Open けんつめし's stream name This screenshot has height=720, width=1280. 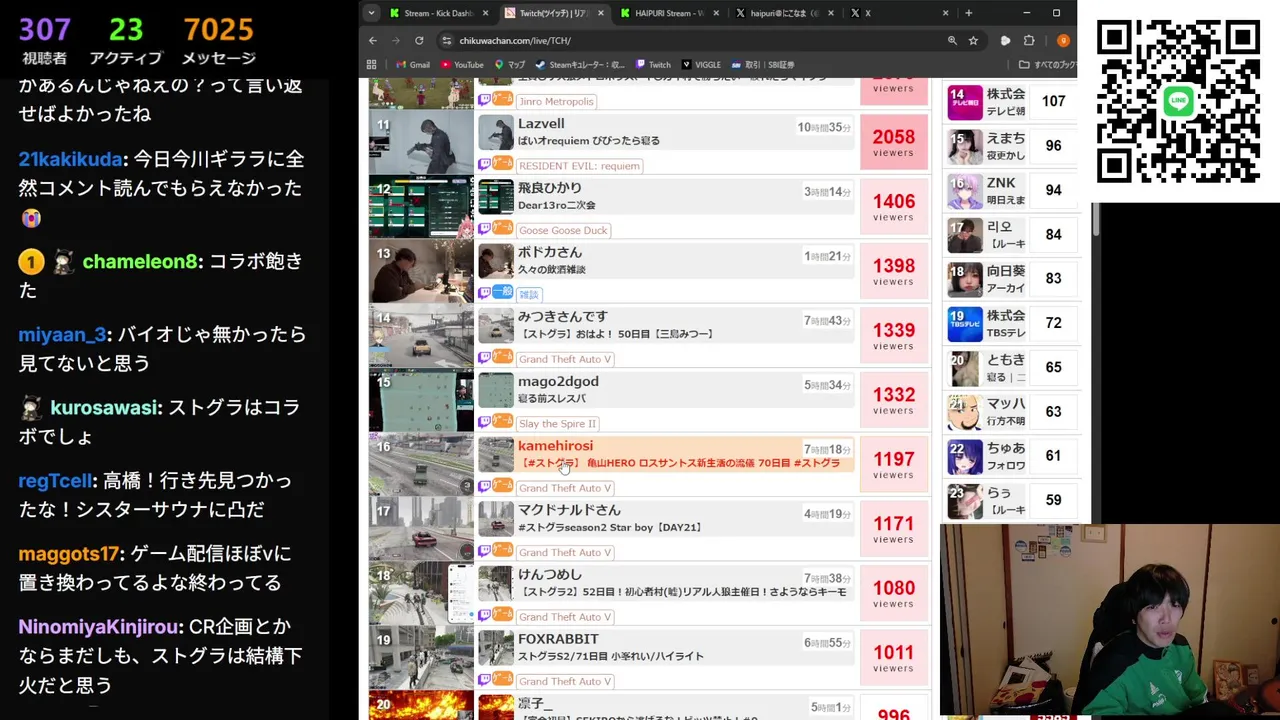(549, 574)
